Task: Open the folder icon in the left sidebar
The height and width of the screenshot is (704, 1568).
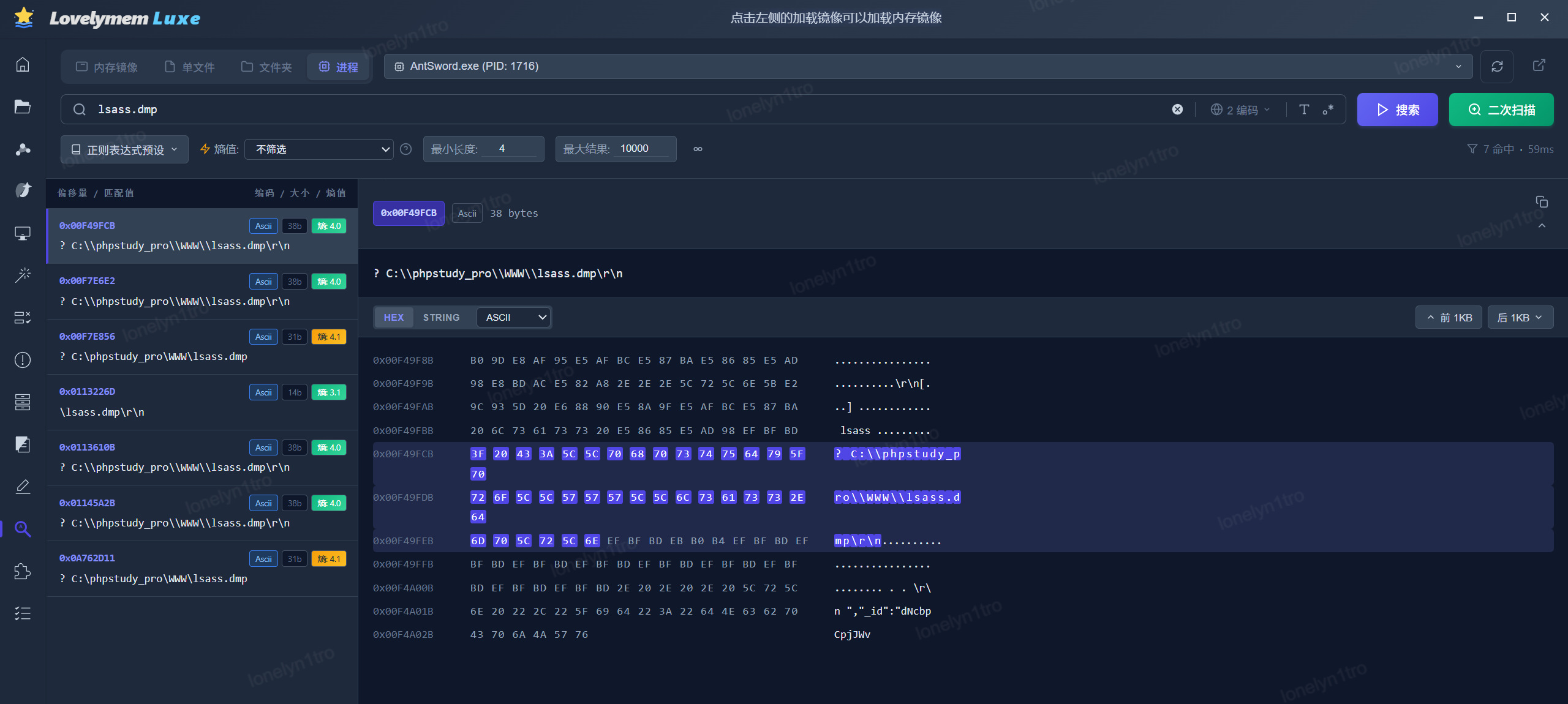Action: [x=23, y=107]
